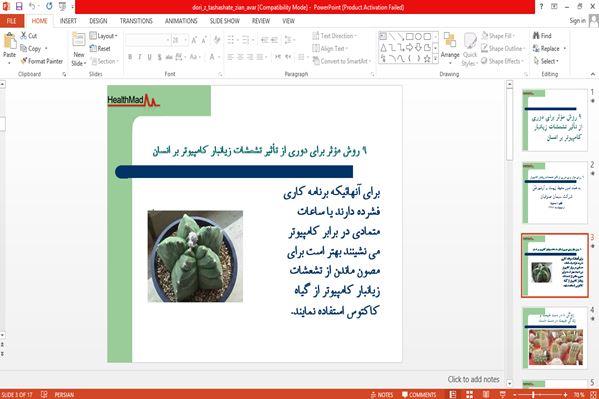
Task: Switch to Slide Sorter view in status bar
Action: click(x=469, y=394)
